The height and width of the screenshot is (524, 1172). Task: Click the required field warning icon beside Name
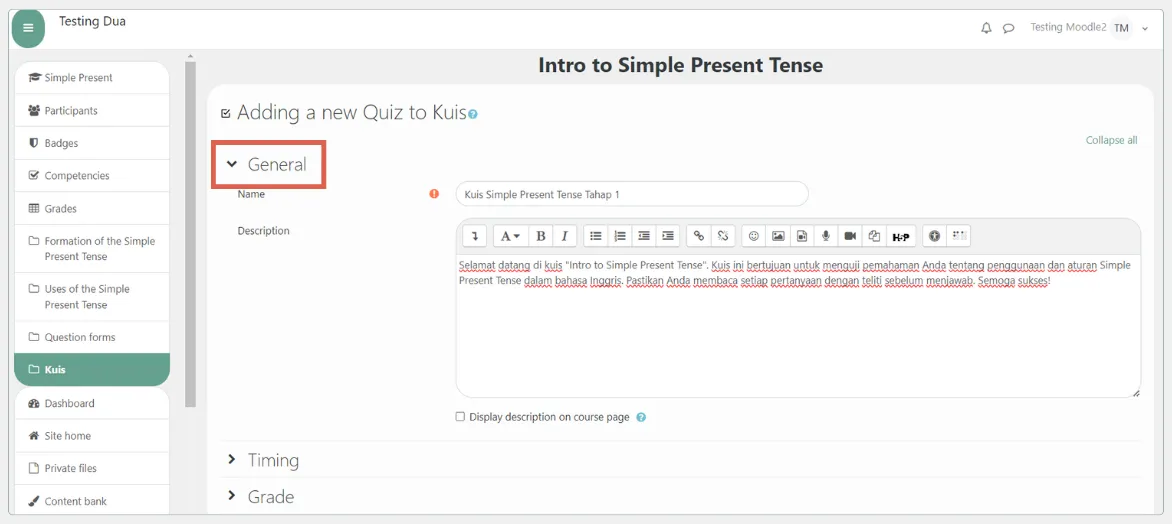coord(434,194)
